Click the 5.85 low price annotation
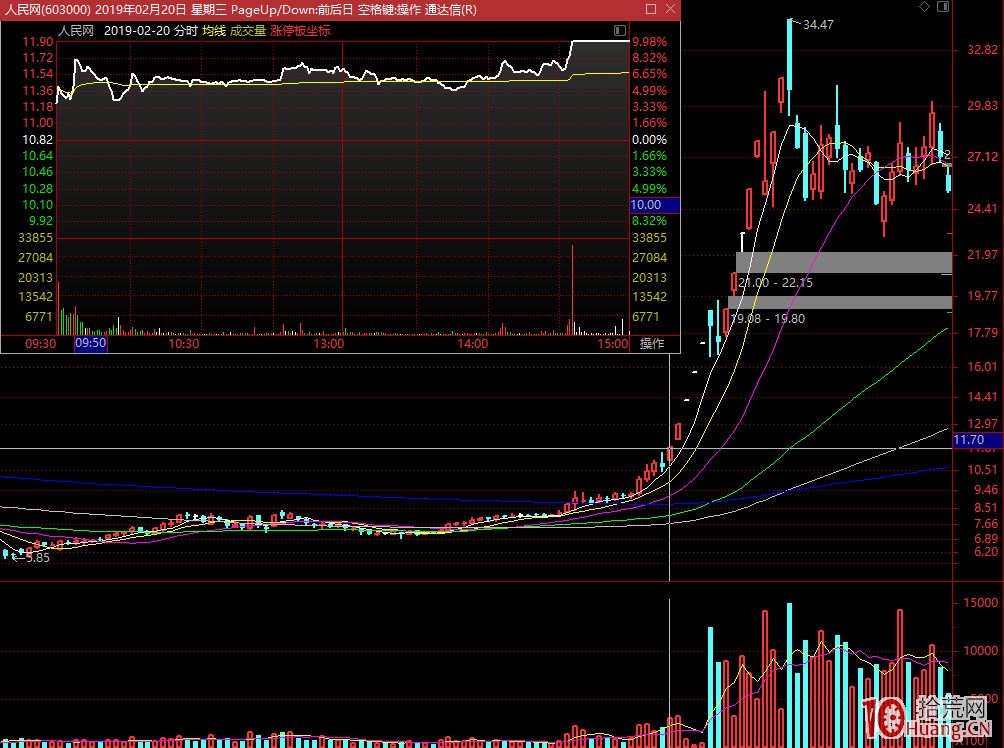1004x748 pixels. click(x=38, y=558)
